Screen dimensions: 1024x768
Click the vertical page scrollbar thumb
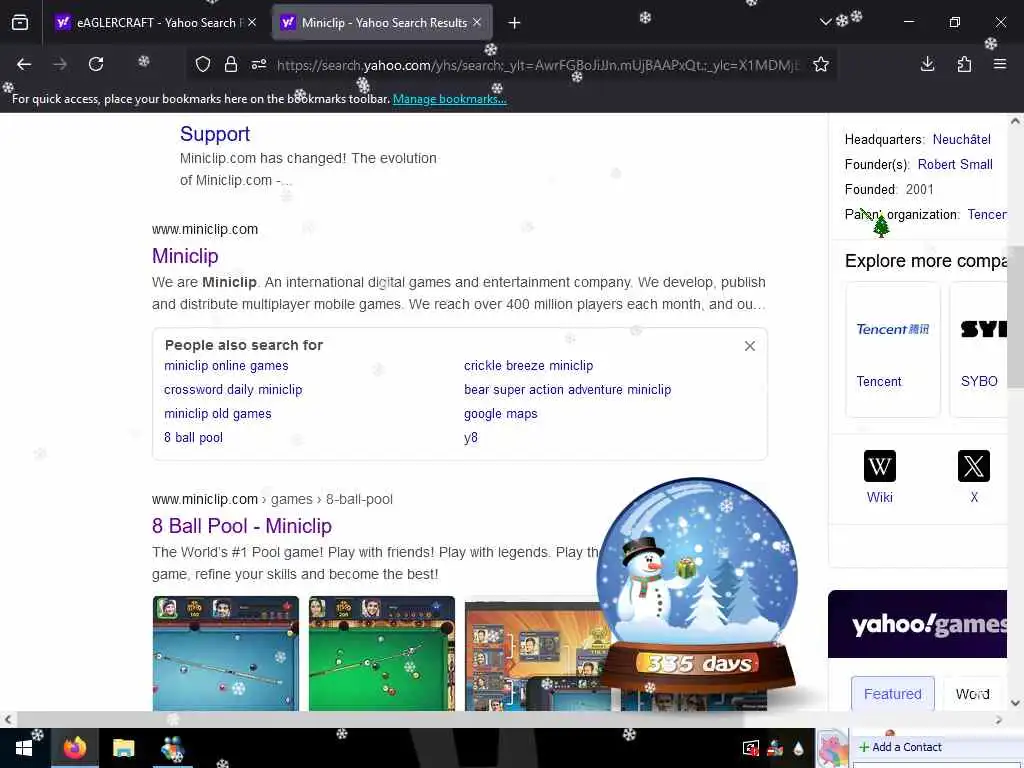click(1015, 316)
